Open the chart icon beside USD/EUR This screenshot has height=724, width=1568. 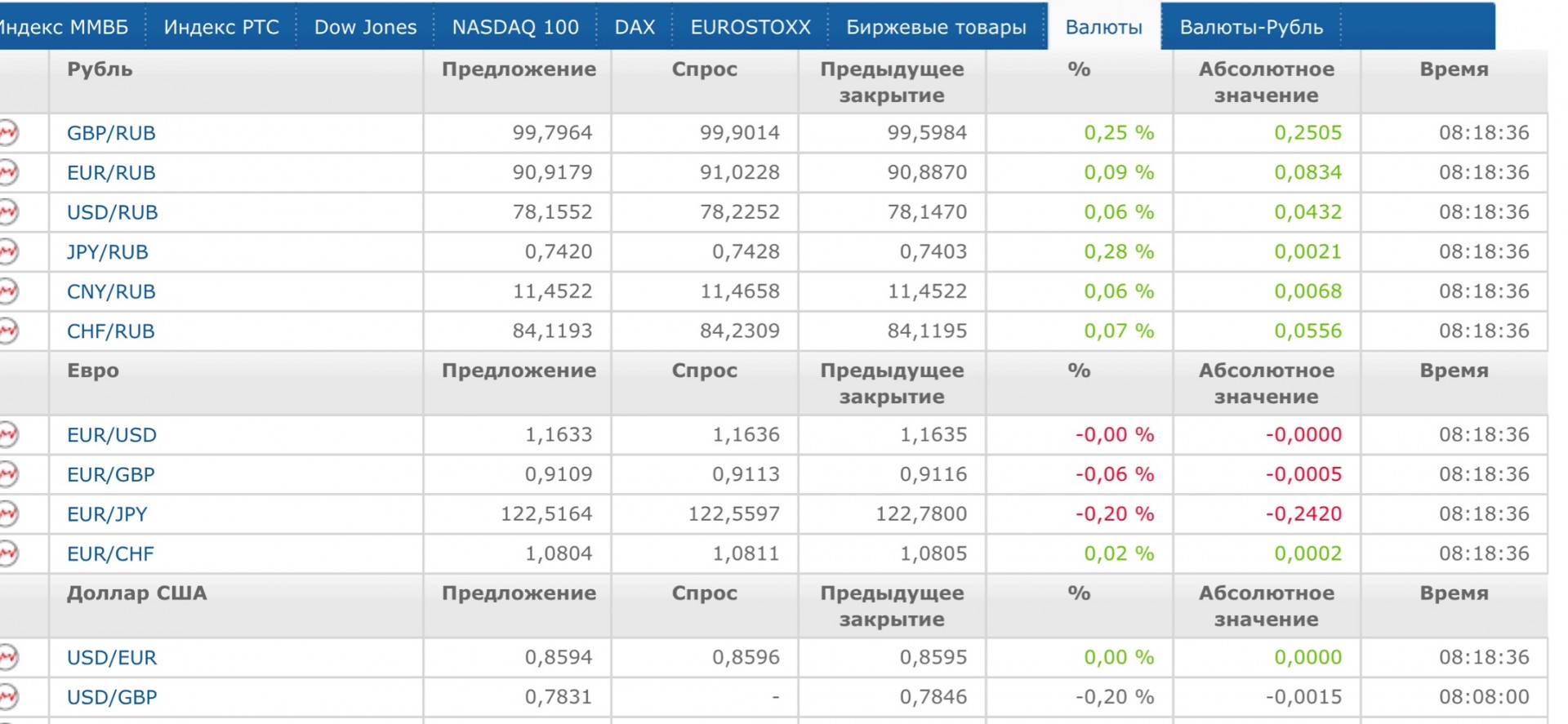click(x=8, y=657)
